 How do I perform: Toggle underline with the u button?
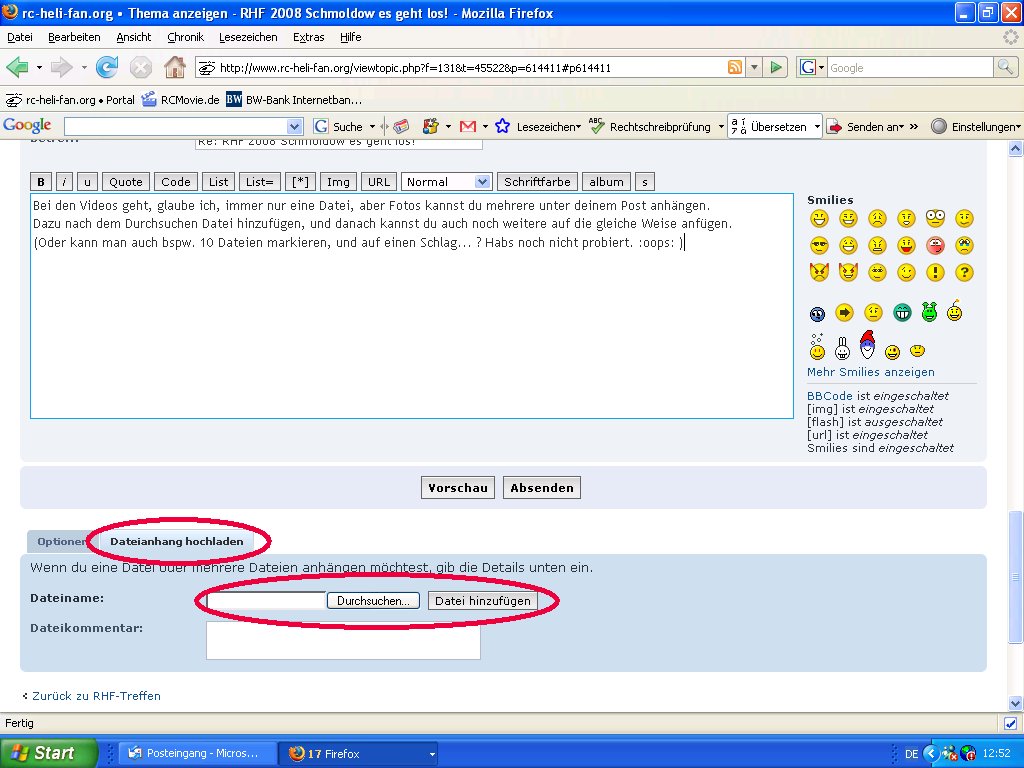point(87,182)
